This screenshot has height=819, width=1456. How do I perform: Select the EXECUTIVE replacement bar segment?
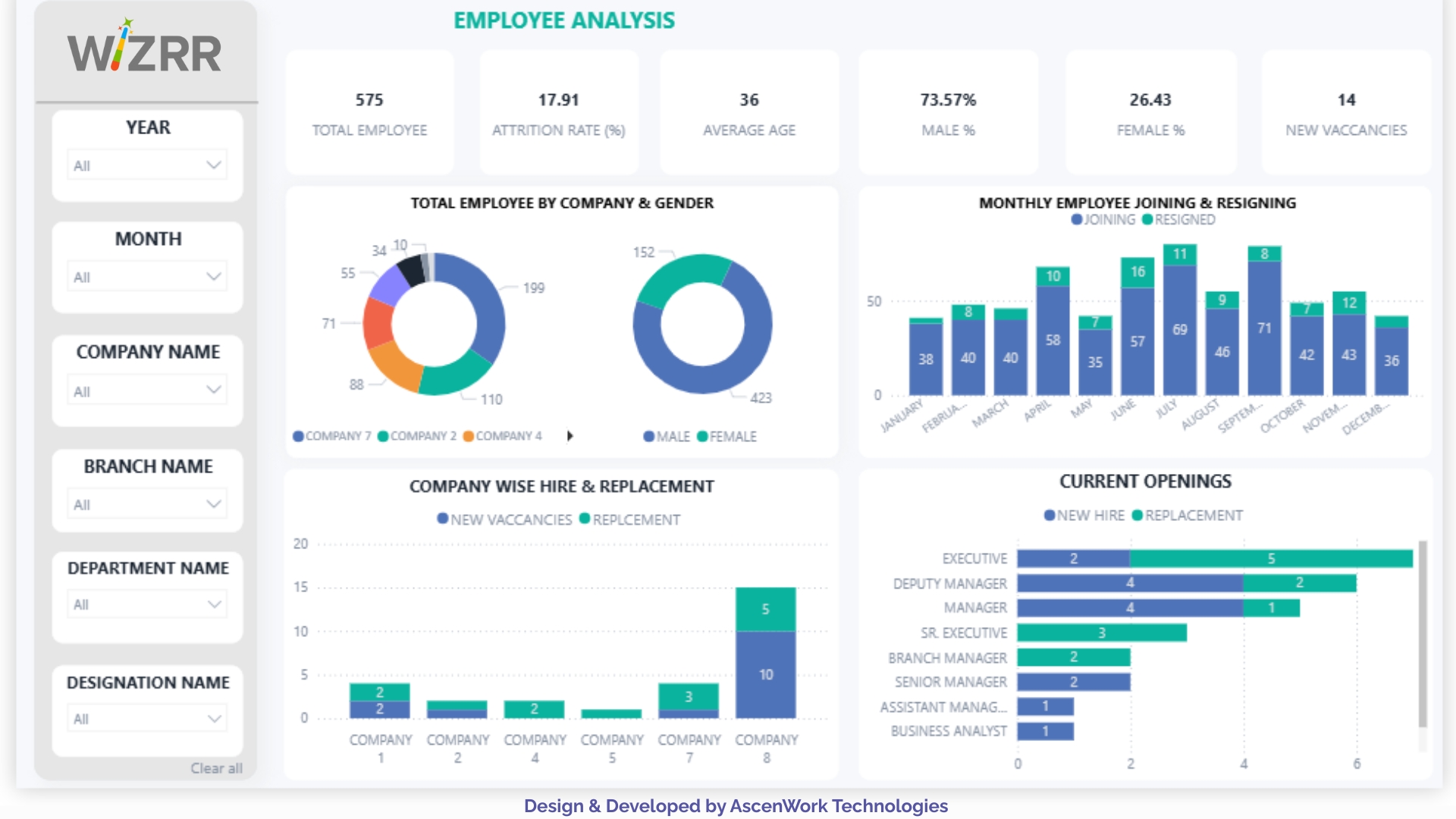point(1271,559)
